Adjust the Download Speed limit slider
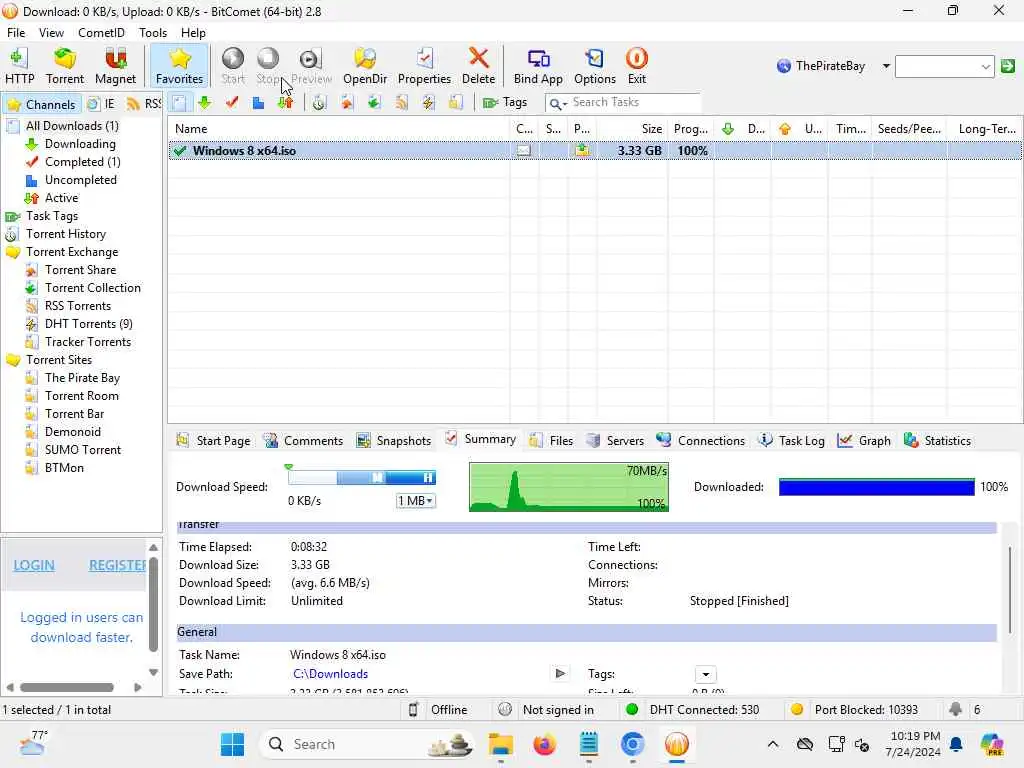Image resolution: width=1024 pixels, height=768 pixels. pyautogui.click(x=362, y=477)
